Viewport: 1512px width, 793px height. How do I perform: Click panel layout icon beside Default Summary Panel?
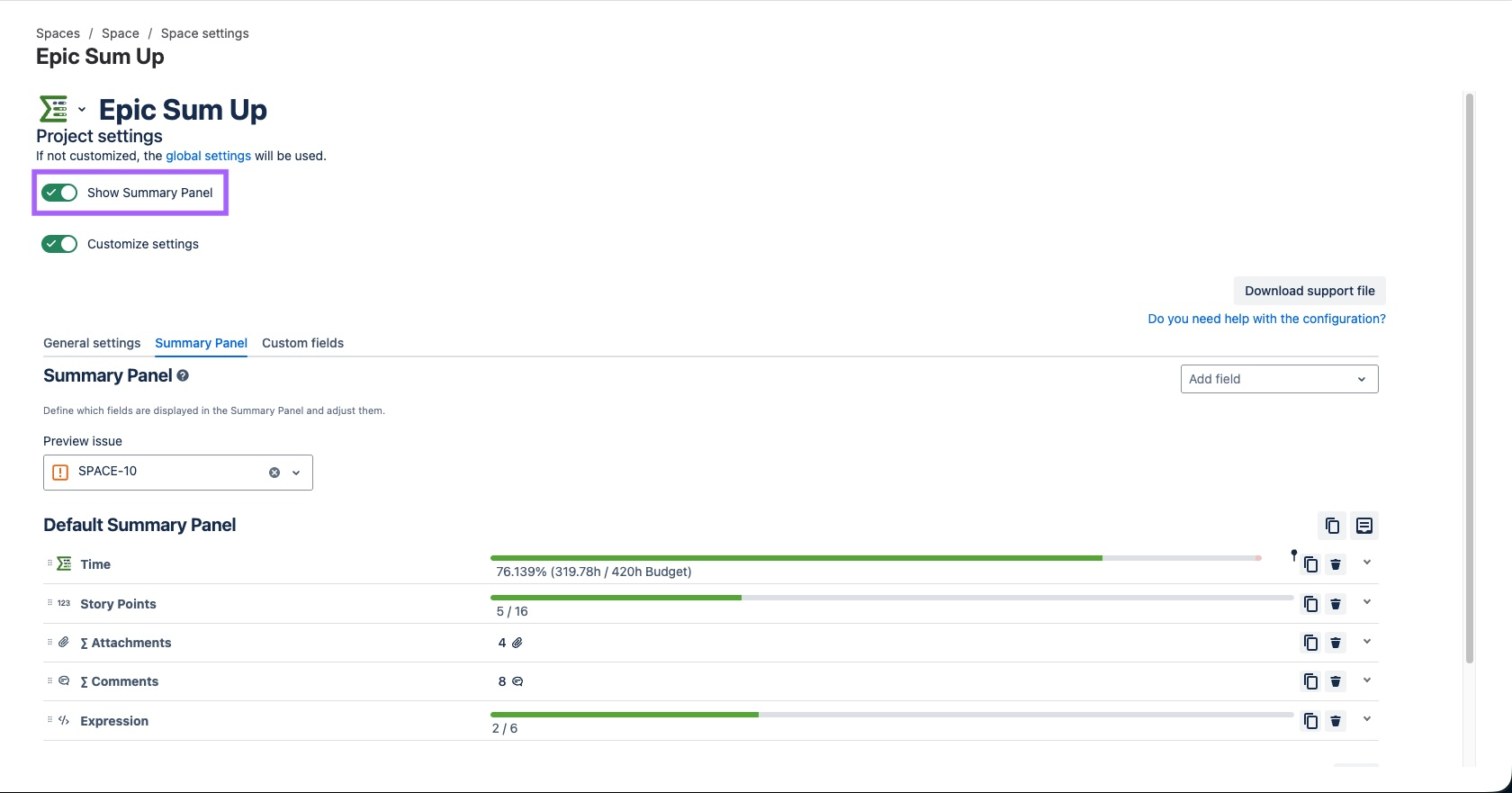point(1364,526)
